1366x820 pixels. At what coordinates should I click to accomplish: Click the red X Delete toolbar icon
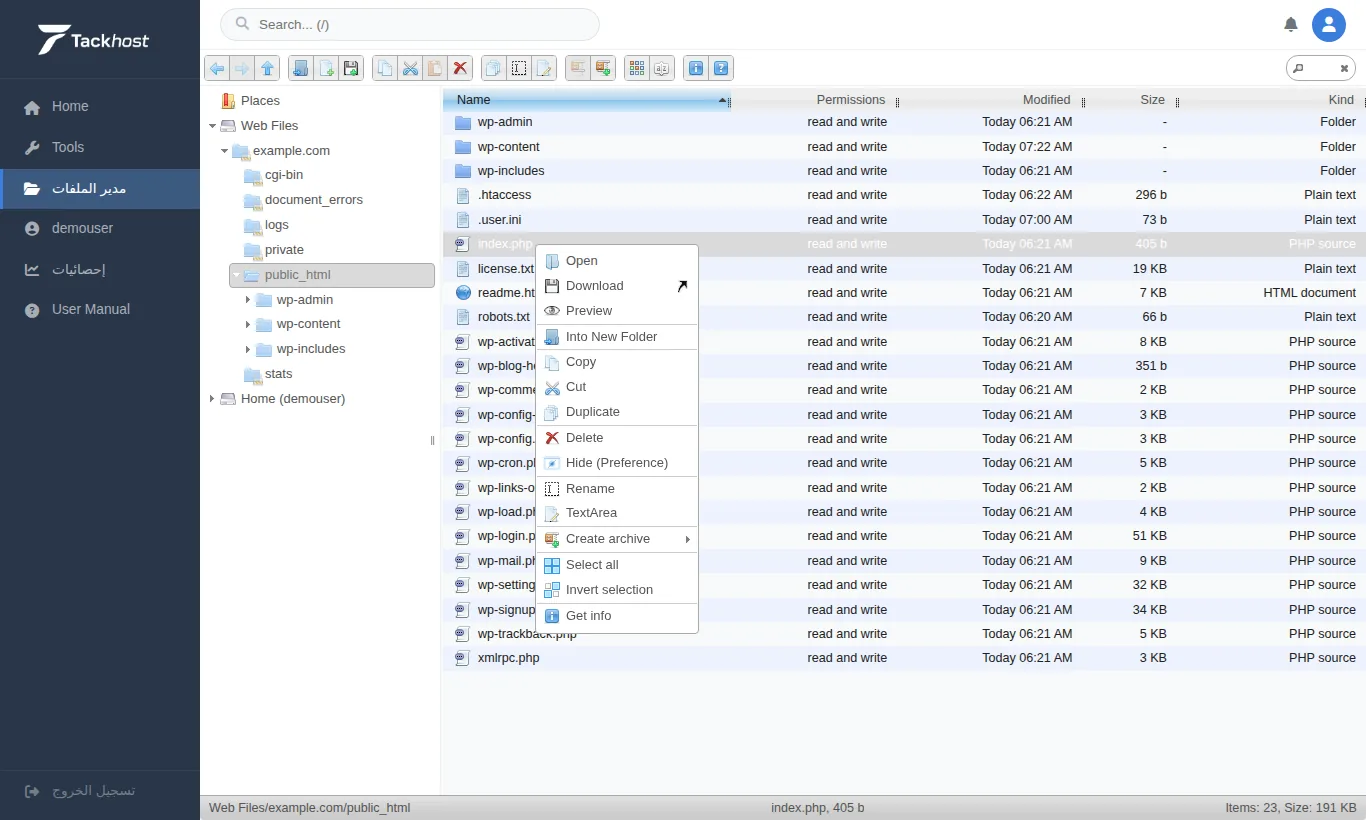pyautogui.click(x=460, y=68)
